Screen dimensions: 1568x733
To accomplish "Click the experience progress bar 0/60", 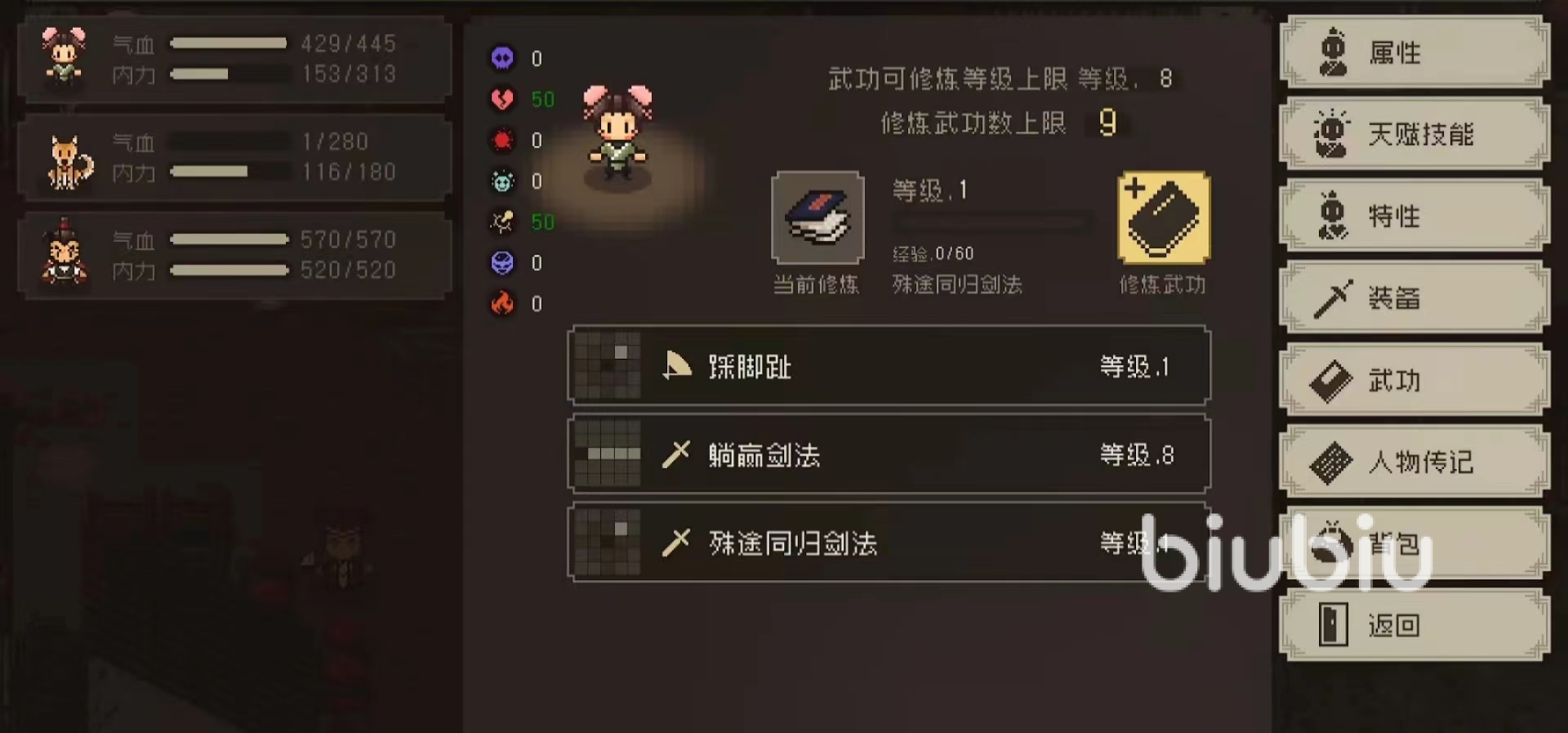I will click(992, 223).
